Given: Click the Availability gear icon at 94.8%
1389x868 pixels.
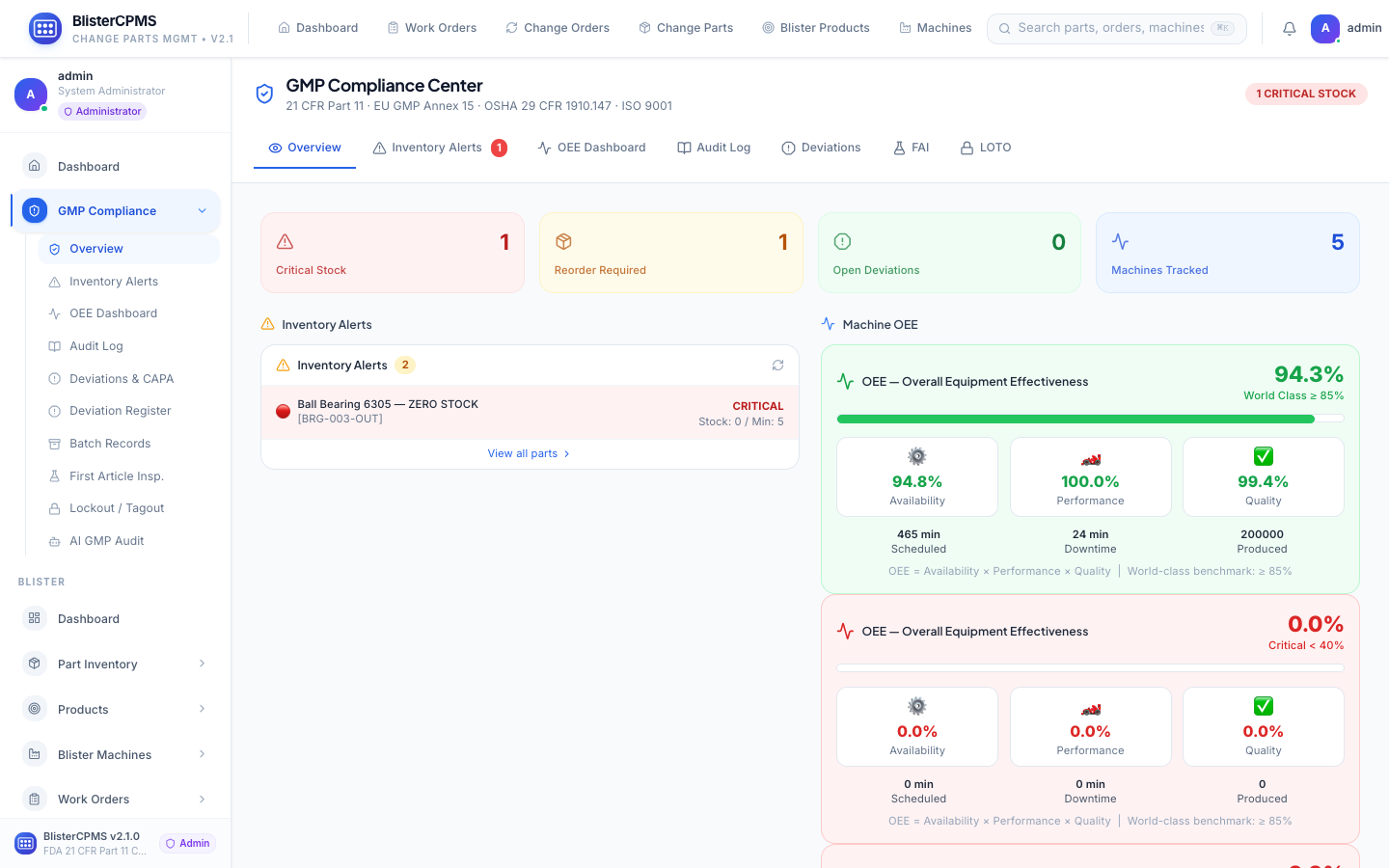Looking at the screenshot, I should (917, 456).
